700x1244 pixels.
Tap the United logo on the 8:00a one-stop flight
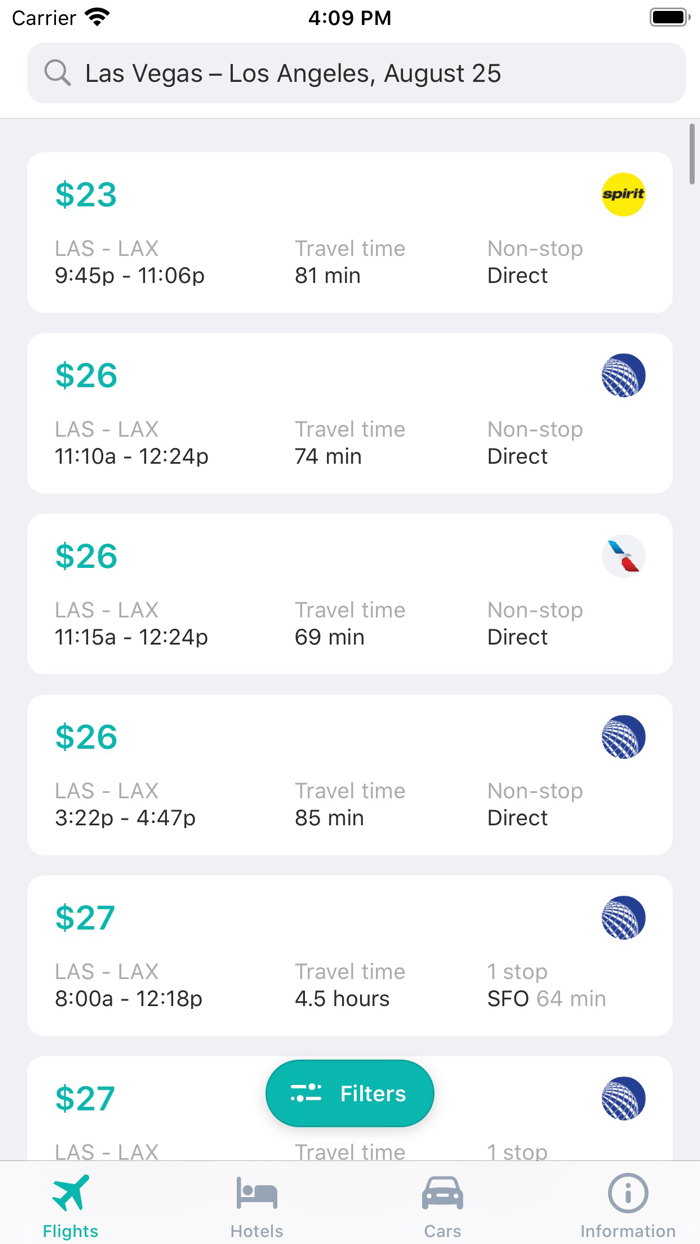(623, 917)
